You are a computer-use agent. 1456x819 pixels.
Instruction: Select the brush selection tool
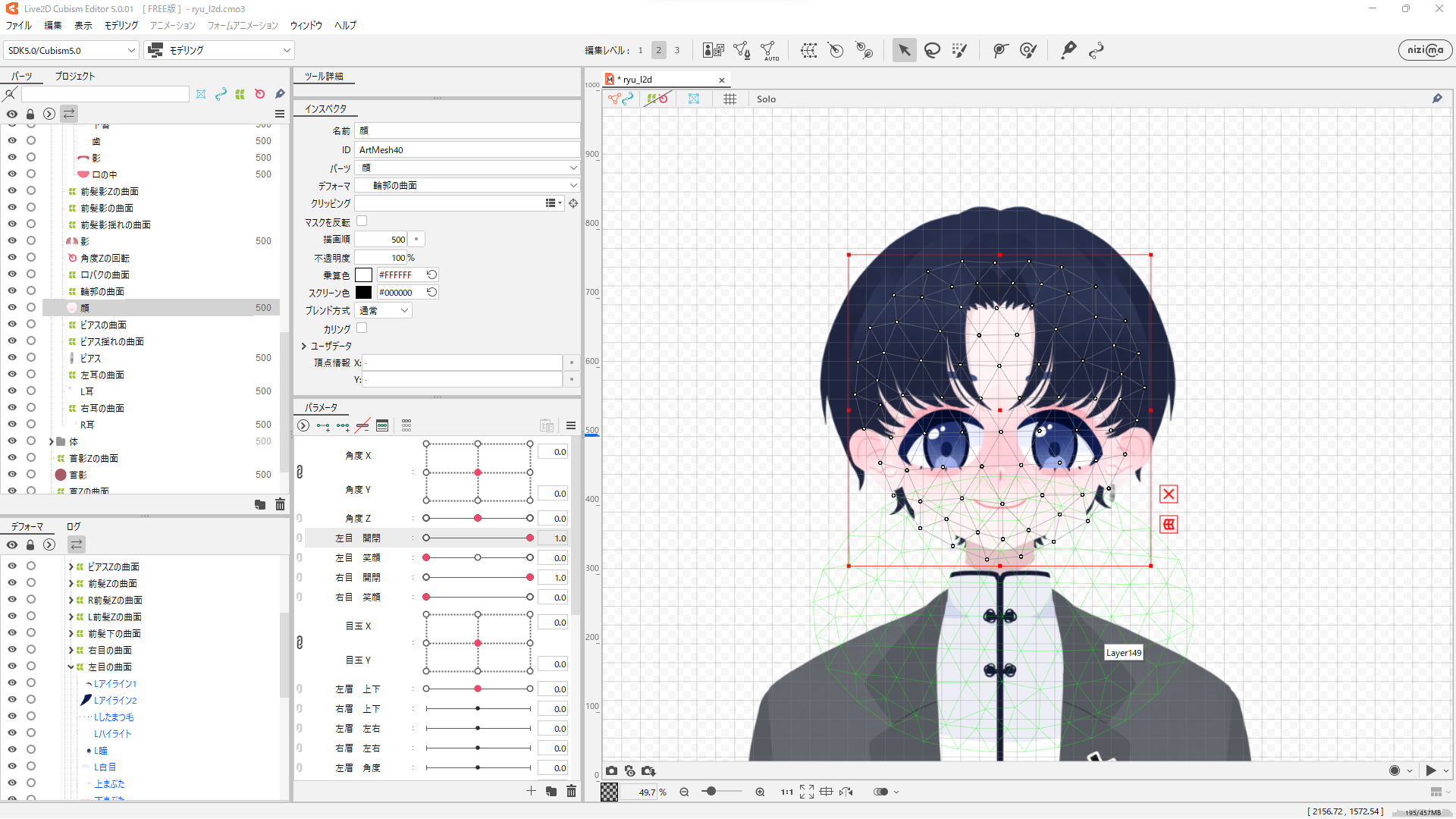pyautogui.click(x=959, y=50)
